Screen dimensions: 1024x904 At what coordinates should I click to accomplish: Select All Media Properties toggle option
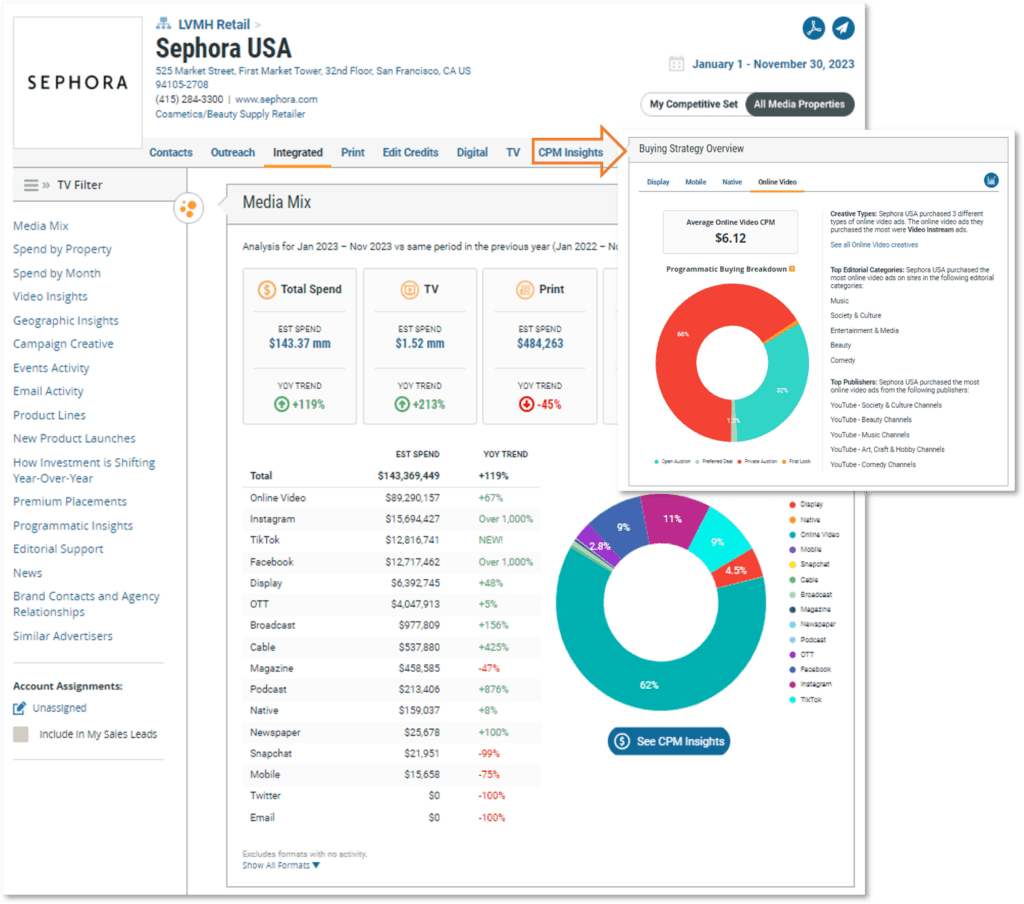point(799,105)
